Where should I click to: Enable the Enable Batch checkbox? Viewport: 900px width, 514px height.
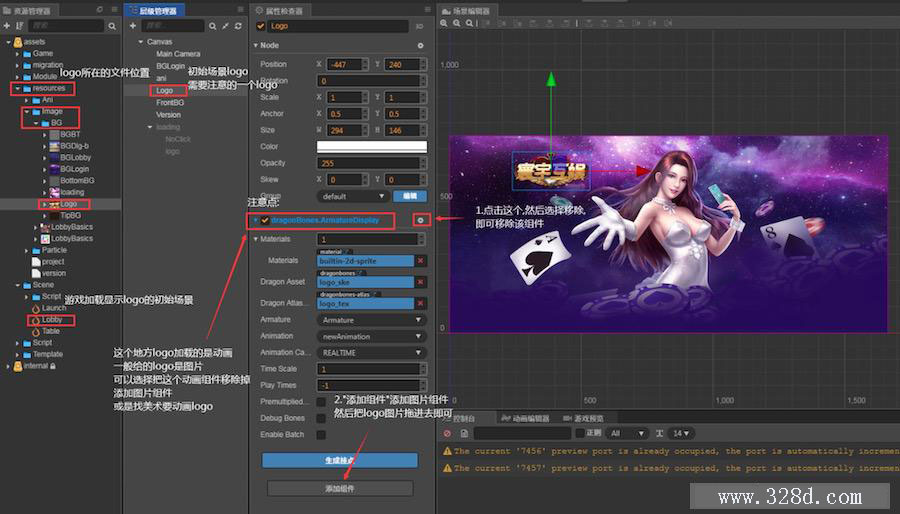point(321,435)
